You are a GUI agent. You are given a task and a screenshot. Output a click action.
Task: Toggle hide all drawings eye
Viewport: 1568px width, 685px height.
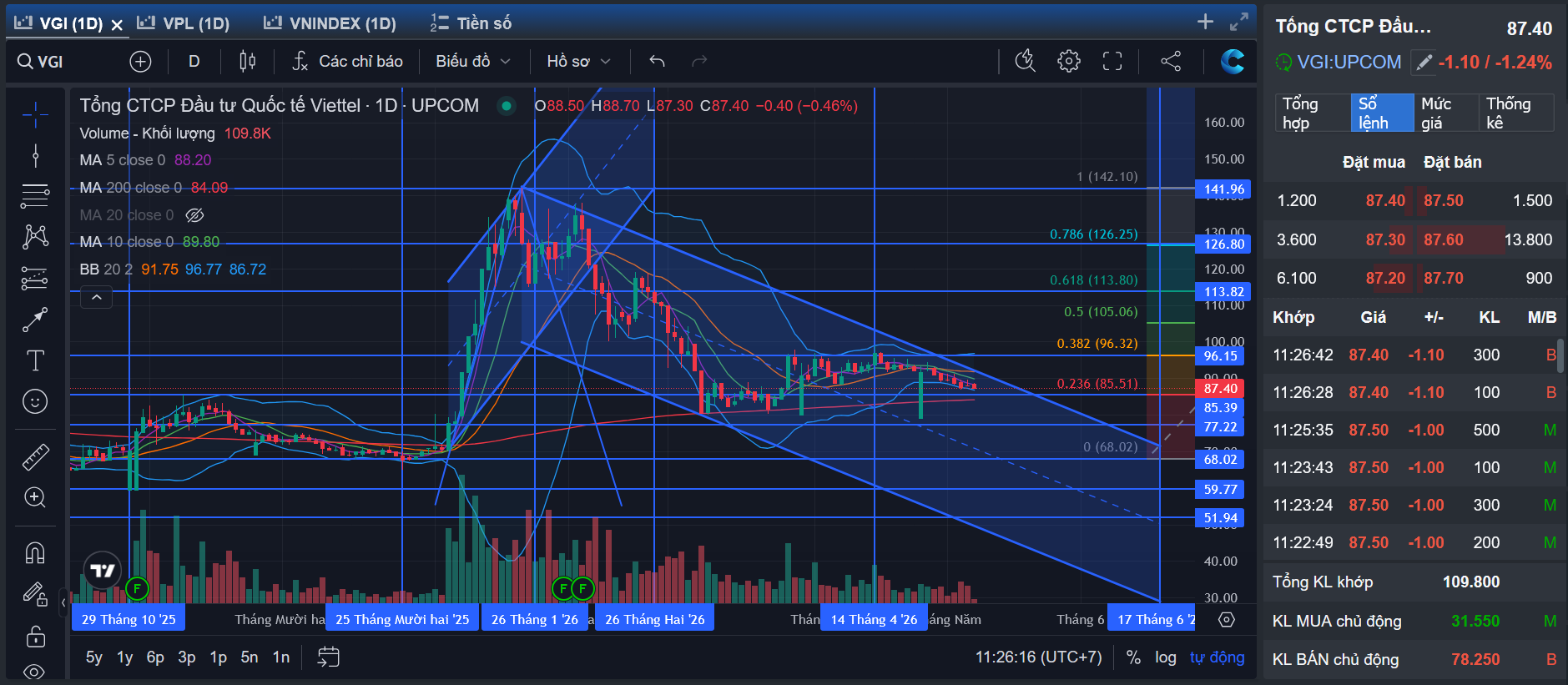pyautogui.click(x=35, y=672)
